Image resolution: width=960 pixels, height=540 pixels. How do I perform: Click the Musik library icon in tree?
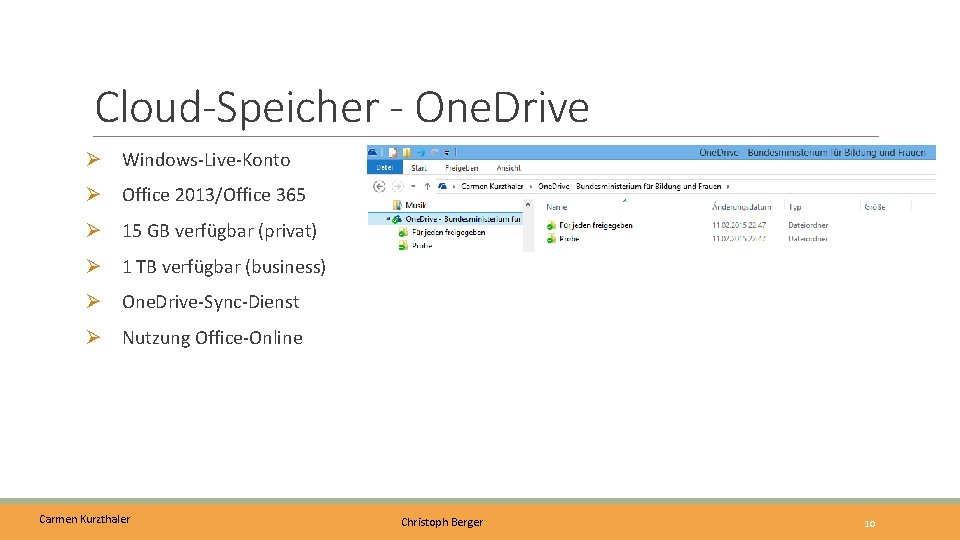397,205
